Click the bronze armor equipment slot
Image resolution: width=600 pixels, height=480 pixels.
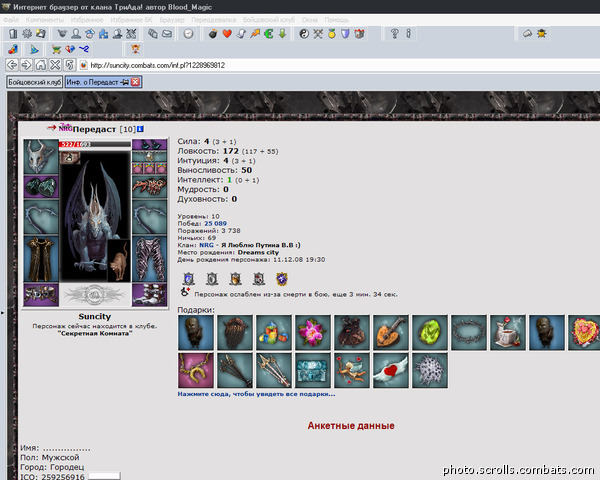click(41, 259)
